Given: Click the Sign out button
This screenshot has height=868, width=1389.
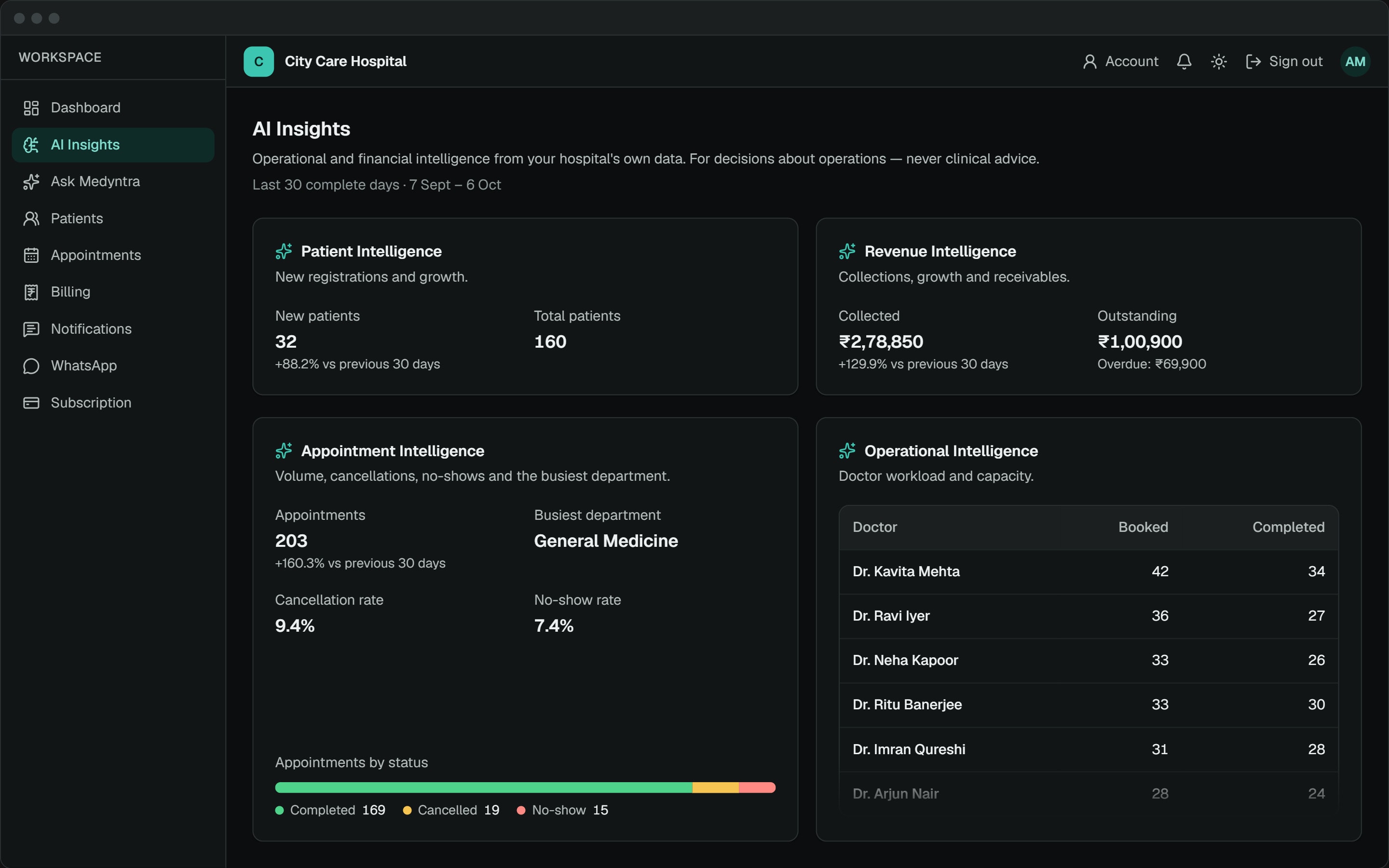Looking at the screenshot, I should [1284, 61].
